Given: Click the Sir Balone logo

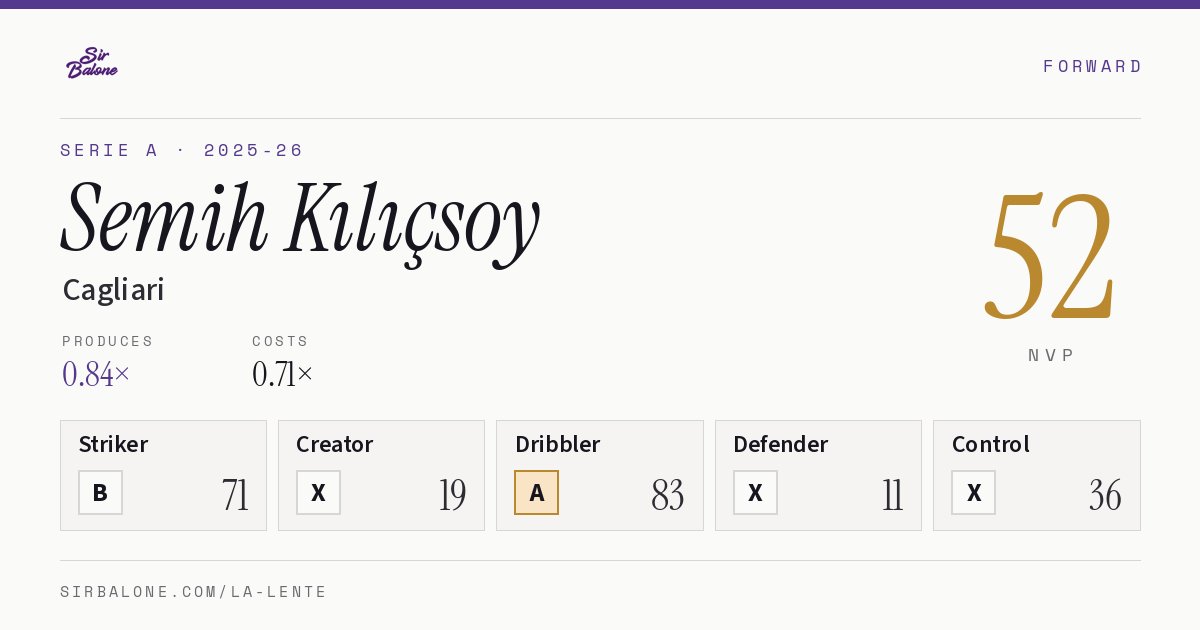Looking at the screenshot, I should point(92,63).
